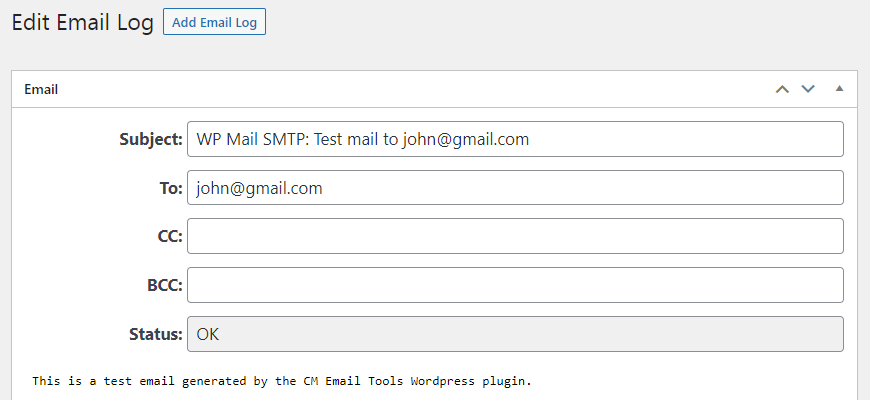Viewport: 870px width, 400px height.
Task: Click the Add Email Log button
Action: 214,22
